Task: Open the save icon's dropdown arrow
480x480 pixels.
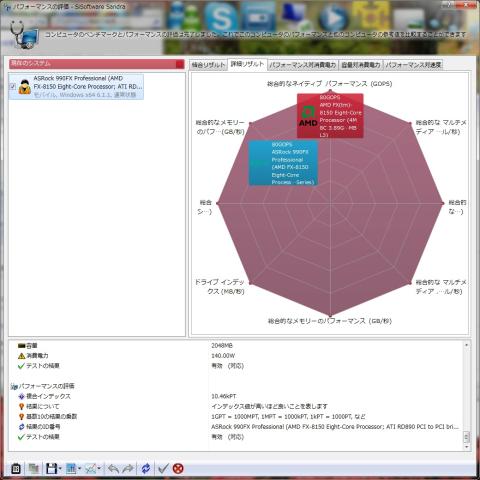Action: (x=60, y=469)
